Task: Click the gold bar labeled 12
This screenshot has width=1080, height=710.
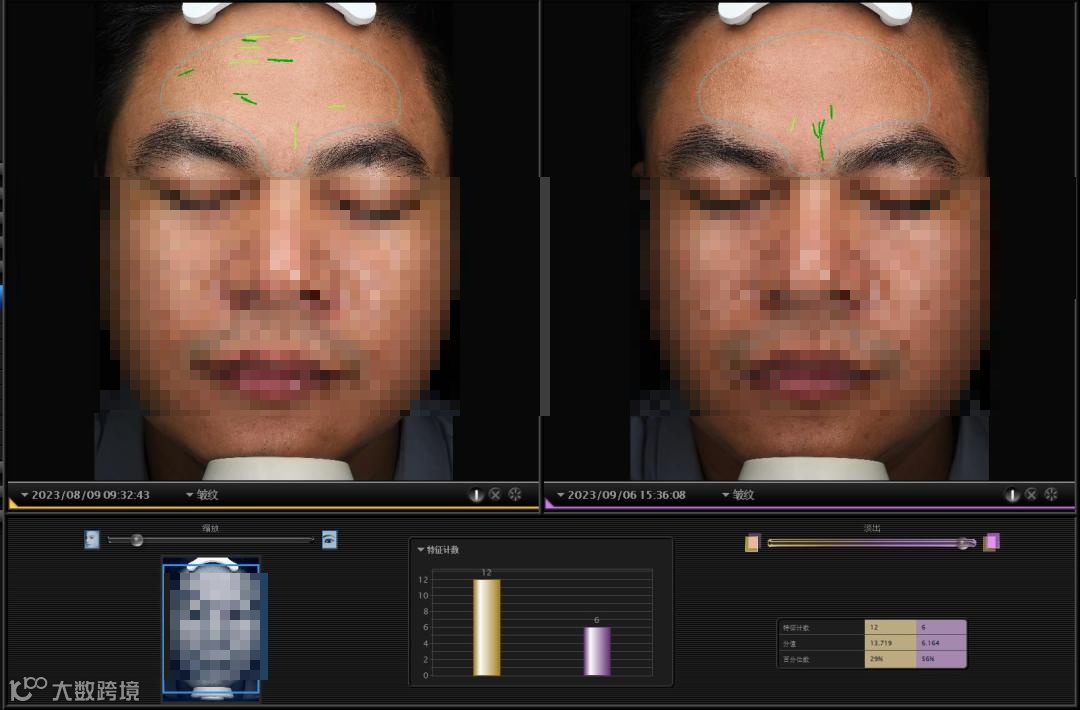Action: click(x=487, y=627)
